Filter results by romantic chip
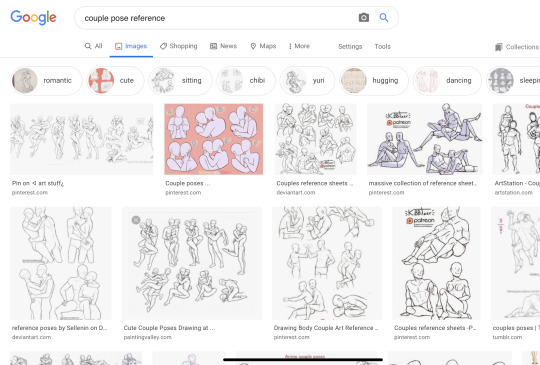Viewport: 540px width, 365px height. (46, 81)
